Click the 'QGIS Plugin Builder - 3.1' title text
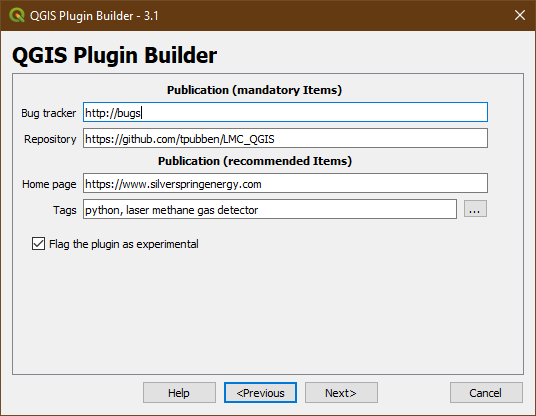 point(94,16)
